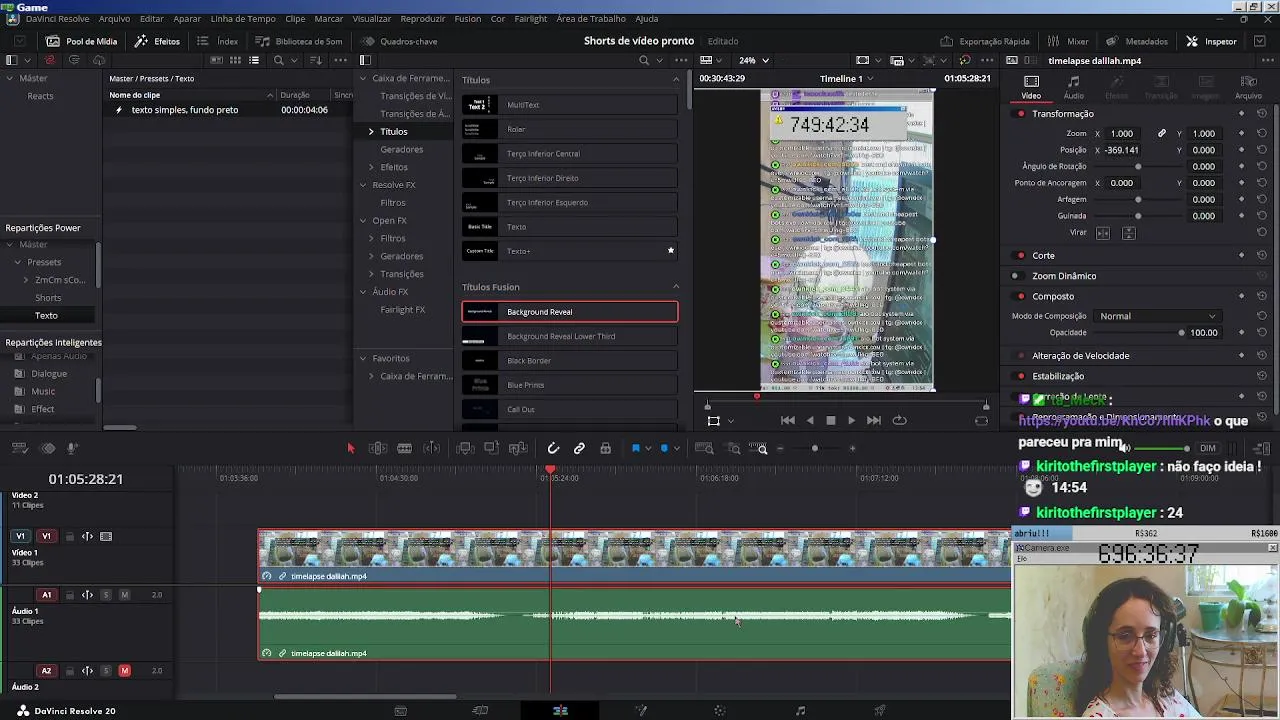1280x720 pixels.
Task: Unmute the Áudio 2 track
Action: [x=124, y=671]
